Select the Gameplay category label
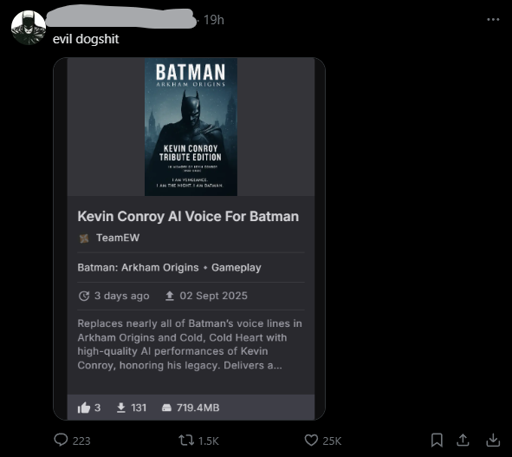The height and width of the screenshot is (457, 512). [x=236, y=267]
